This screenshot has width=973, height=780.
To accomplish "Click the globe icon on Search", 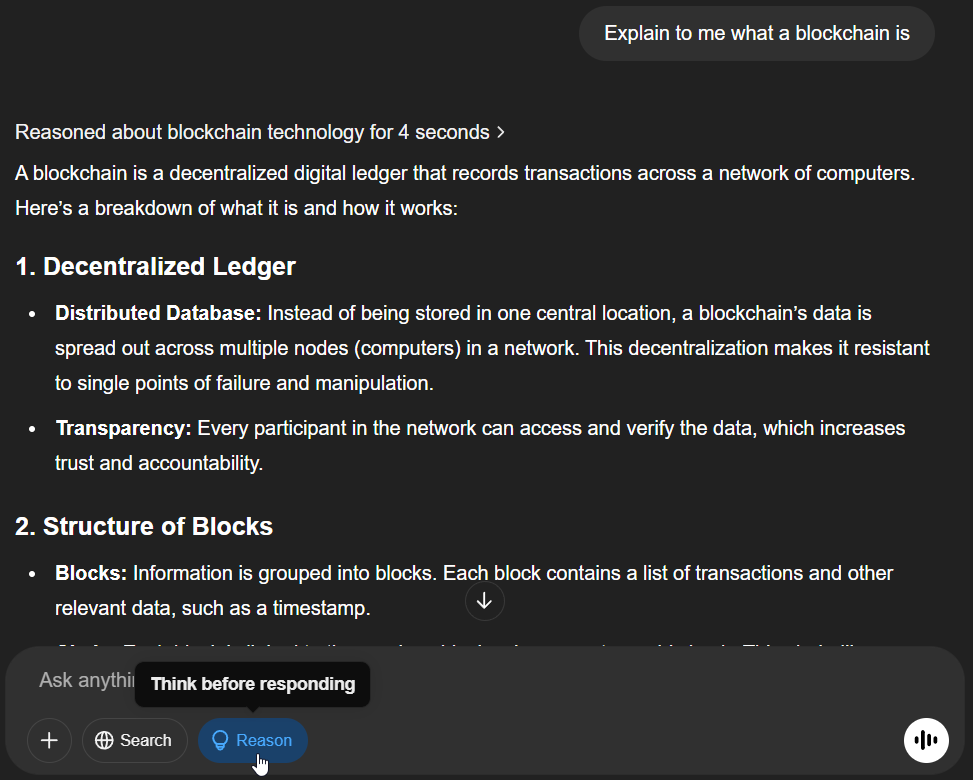I will tap(104, 741).
